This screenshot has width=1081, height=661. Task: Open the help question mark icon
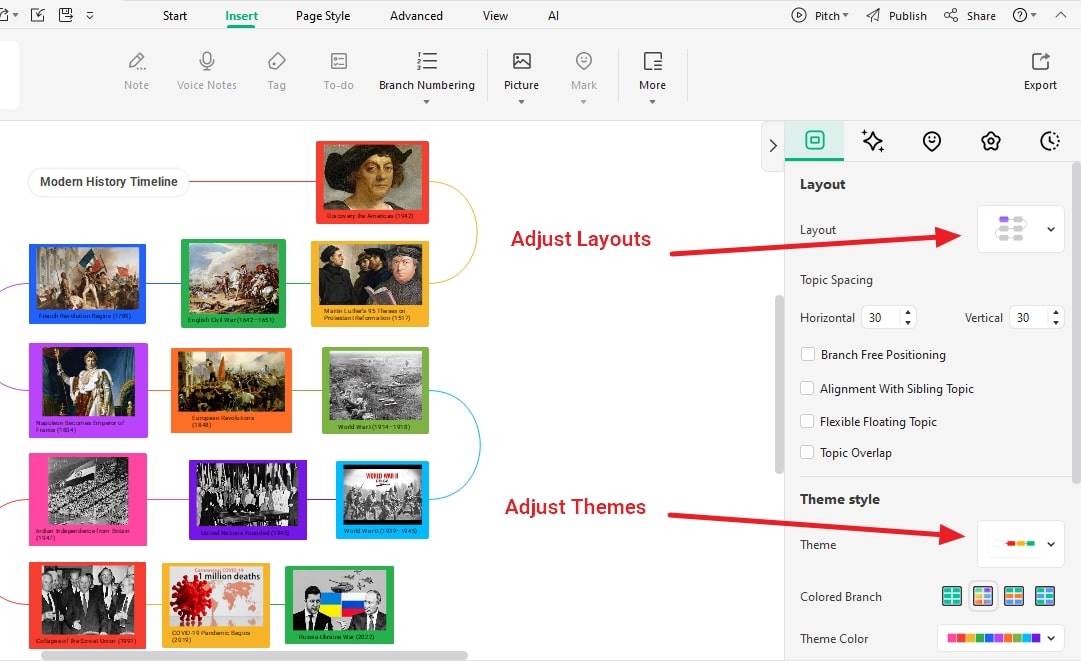click(x=1020, y=15)
